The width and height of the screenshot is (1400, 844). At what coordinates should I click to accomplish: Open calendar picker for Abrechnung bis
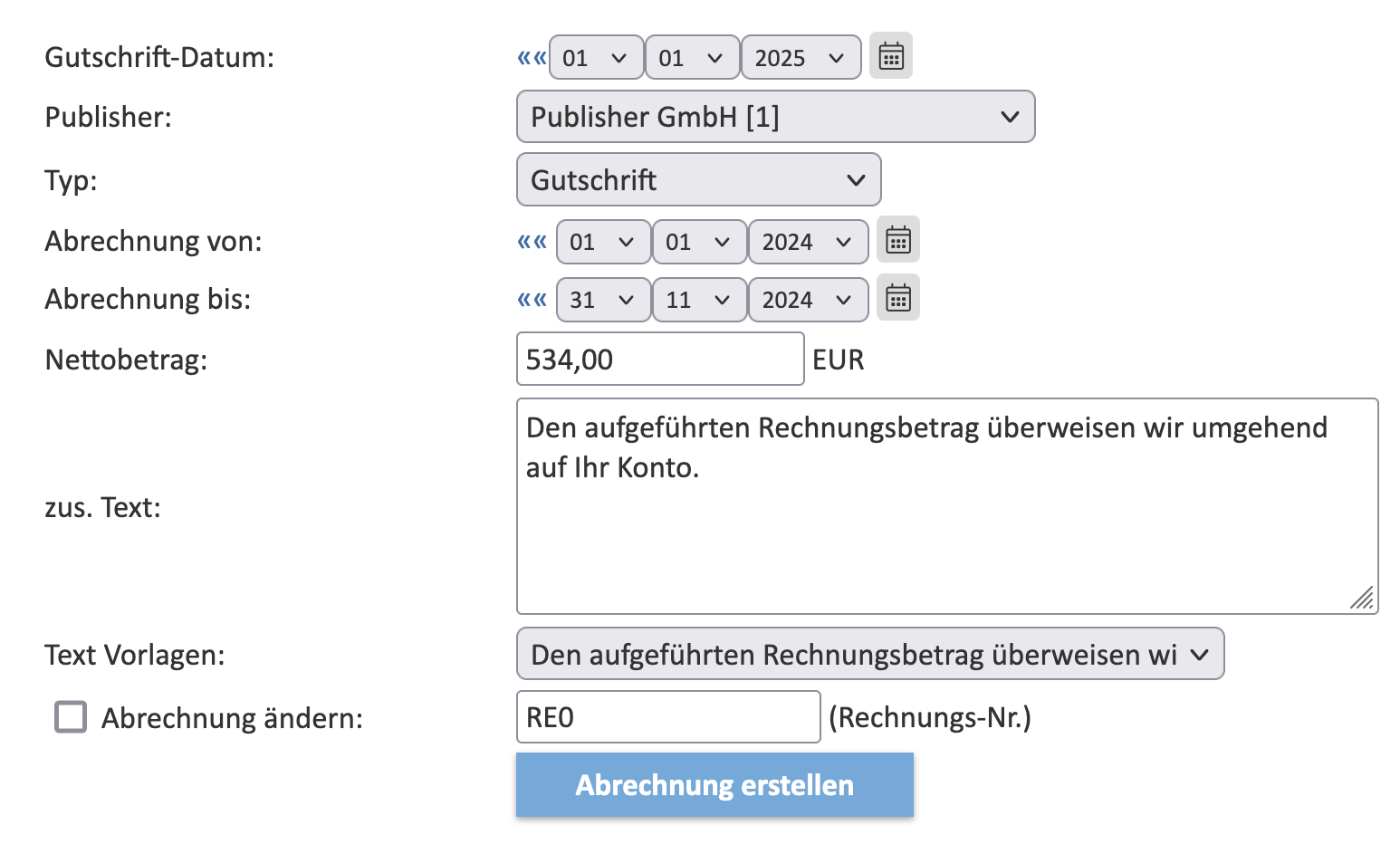point(898,298)
